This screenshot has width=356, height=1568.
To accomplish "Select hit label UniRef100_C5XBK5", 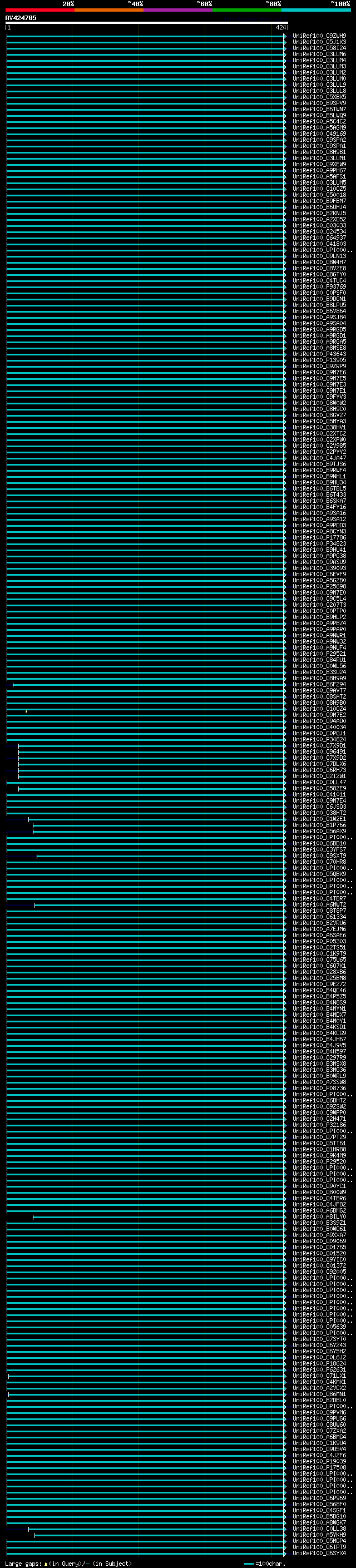I will pos(319,97).
